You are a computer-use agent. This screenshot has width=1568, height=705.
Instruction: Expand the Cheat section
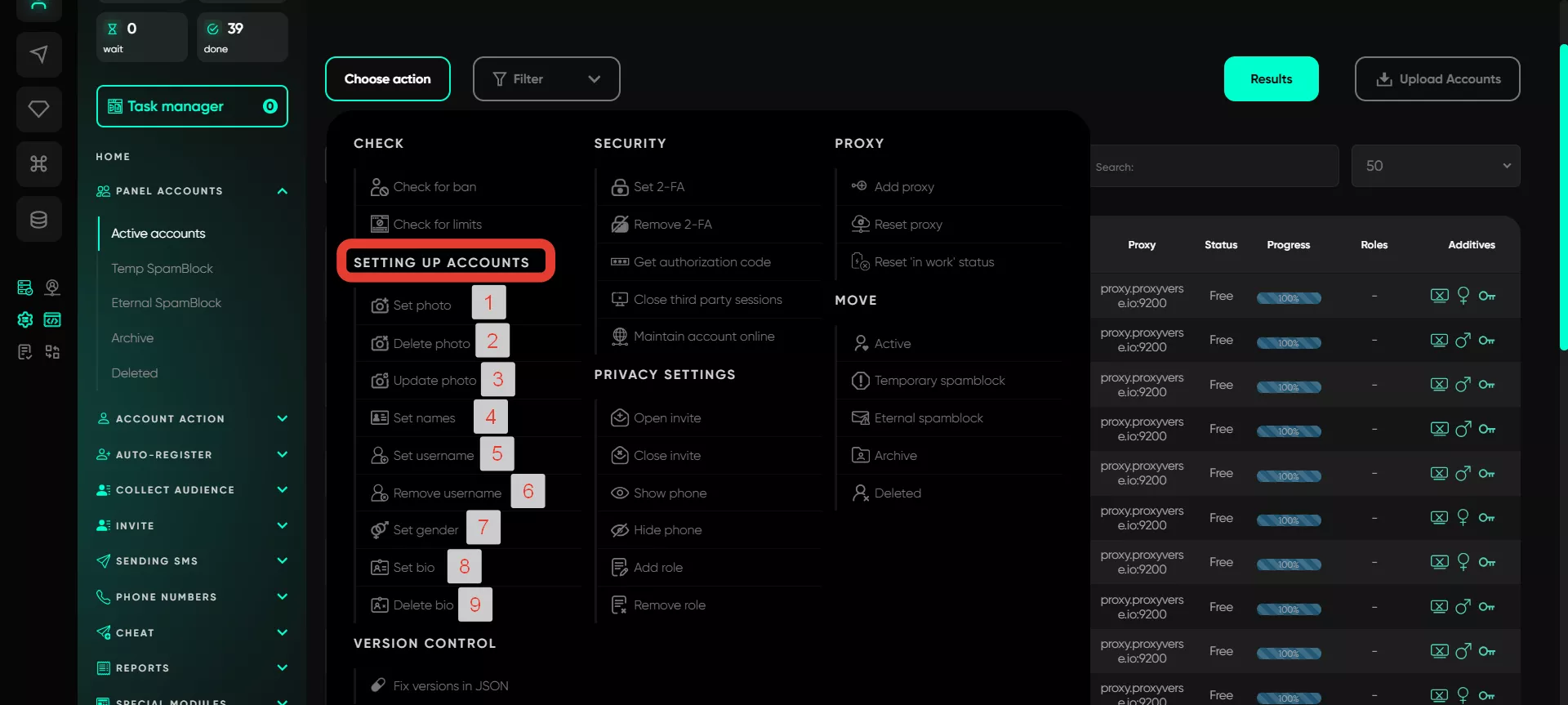coord(283,632)
